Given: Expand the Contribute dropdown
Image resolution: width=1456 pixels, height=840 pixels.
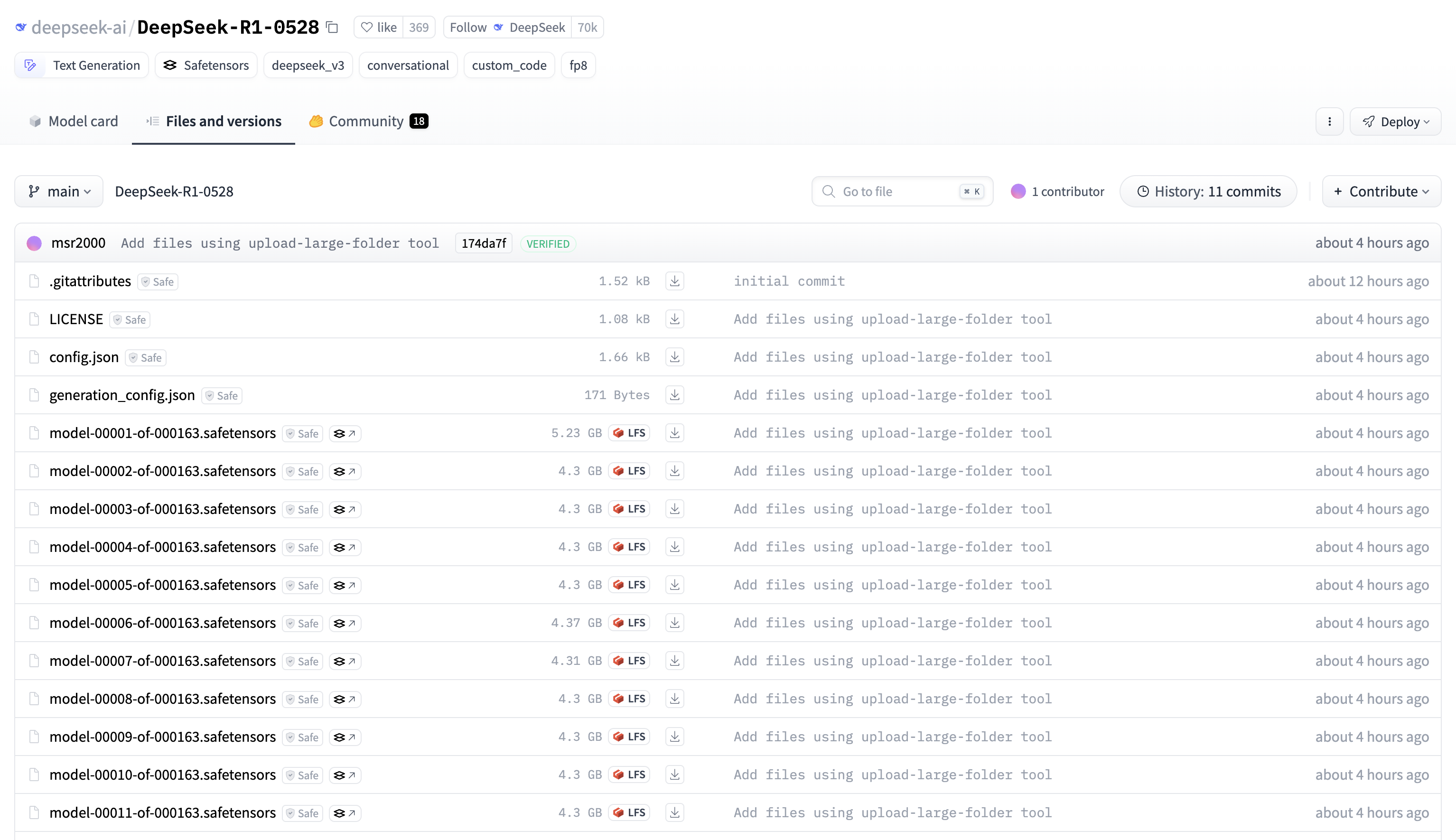Looking at the screenshot, I should click(1381, 192).
